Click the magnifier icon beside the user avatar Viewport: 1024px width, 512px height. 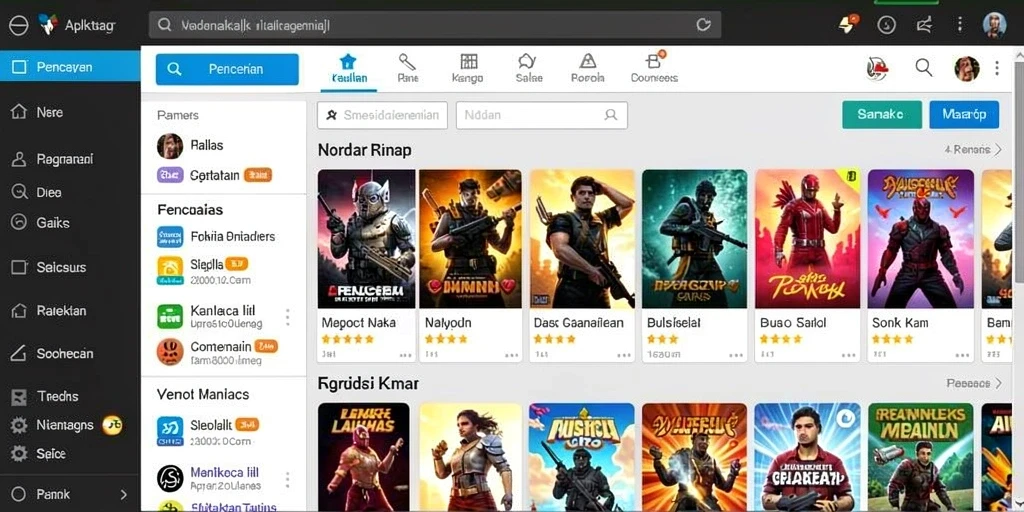(x=923, y=67)
